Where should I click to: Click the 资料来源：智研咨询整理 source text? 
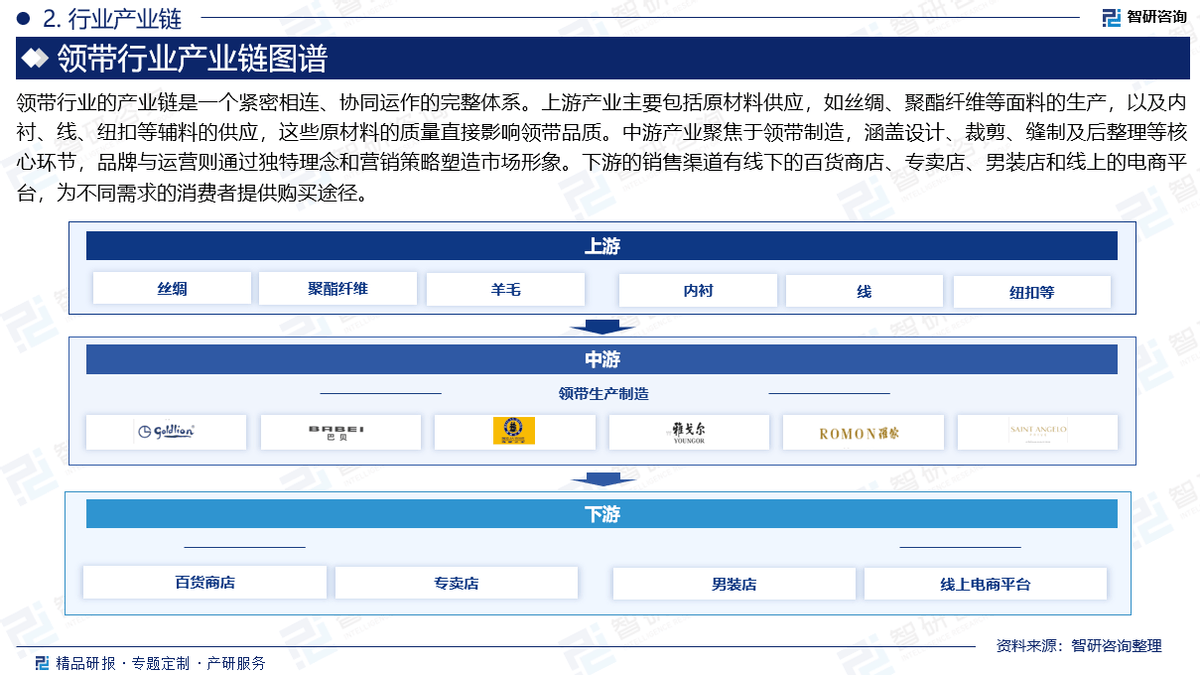tap(1078, 646)
